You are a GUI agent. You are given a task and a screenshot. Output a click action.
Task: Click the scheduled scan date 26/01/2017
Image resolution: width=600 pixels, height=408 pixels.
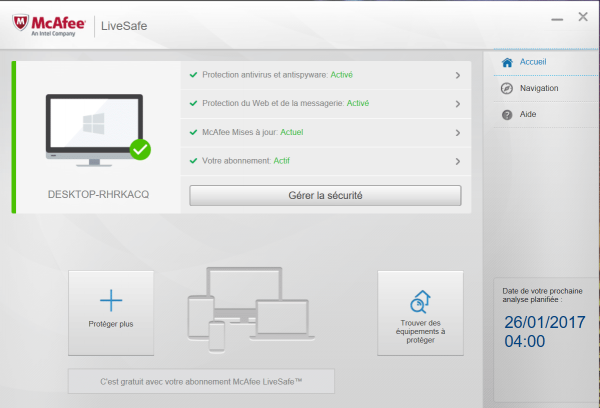[545, 322]
